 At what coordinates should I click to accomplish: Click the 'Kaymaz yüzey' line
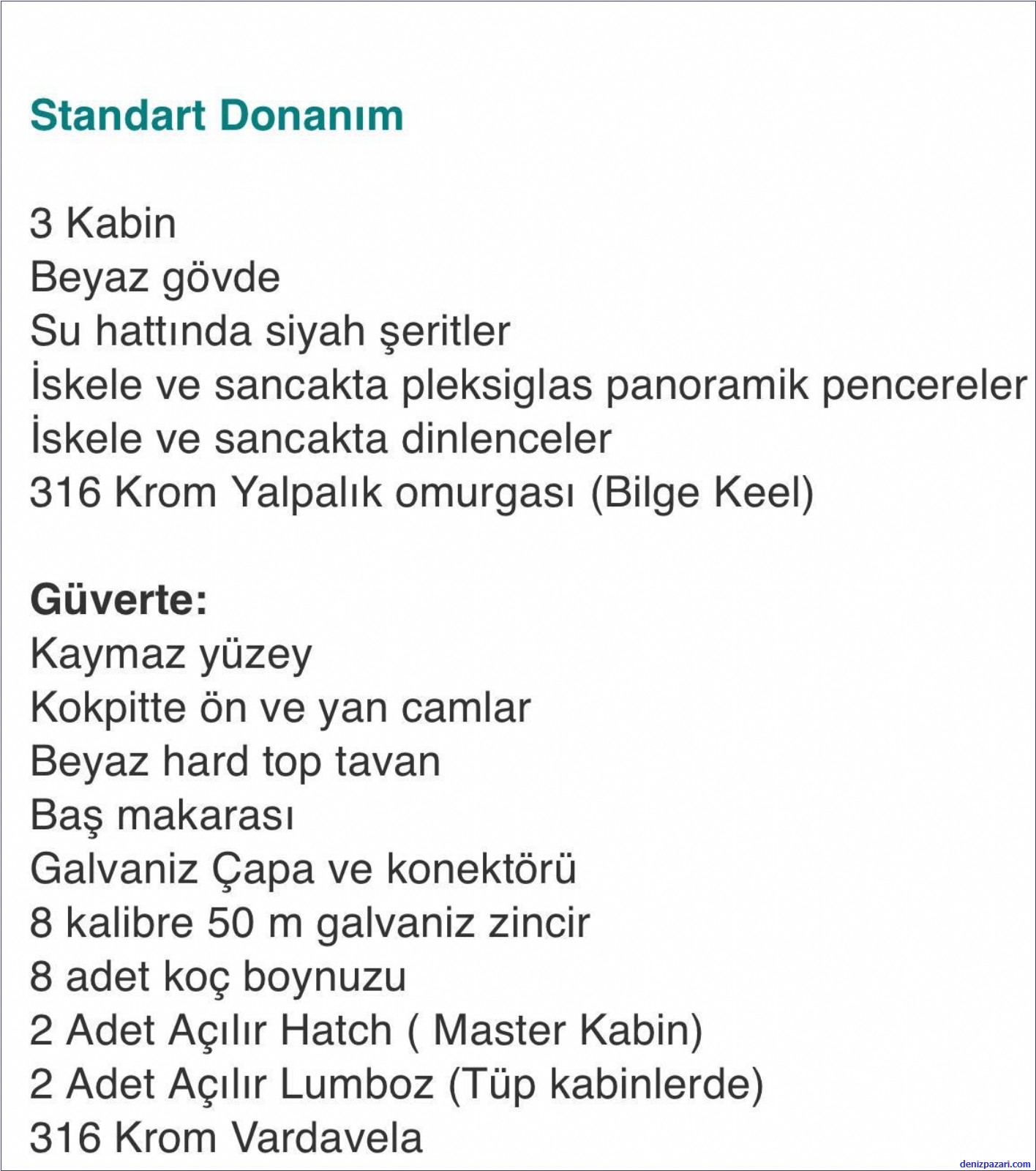coord(171,654)
